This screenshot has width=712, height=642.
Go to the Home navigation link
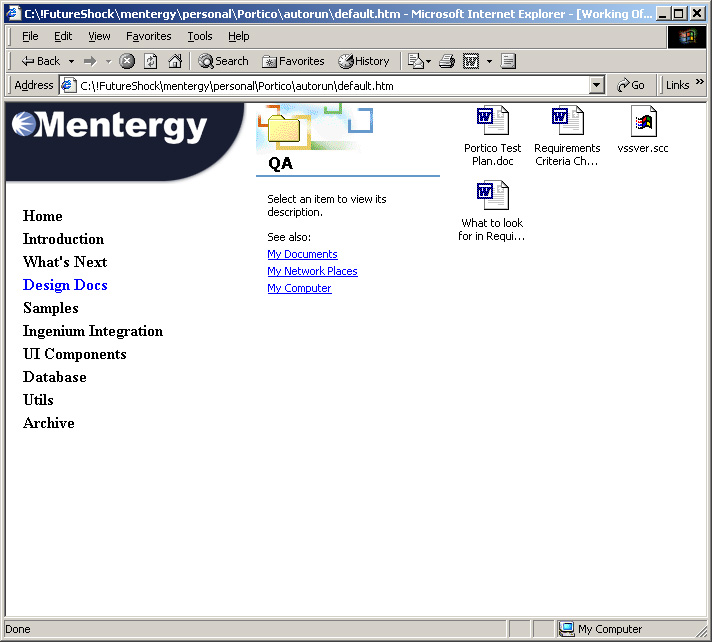pyautogui.click(x=43, y=216)
